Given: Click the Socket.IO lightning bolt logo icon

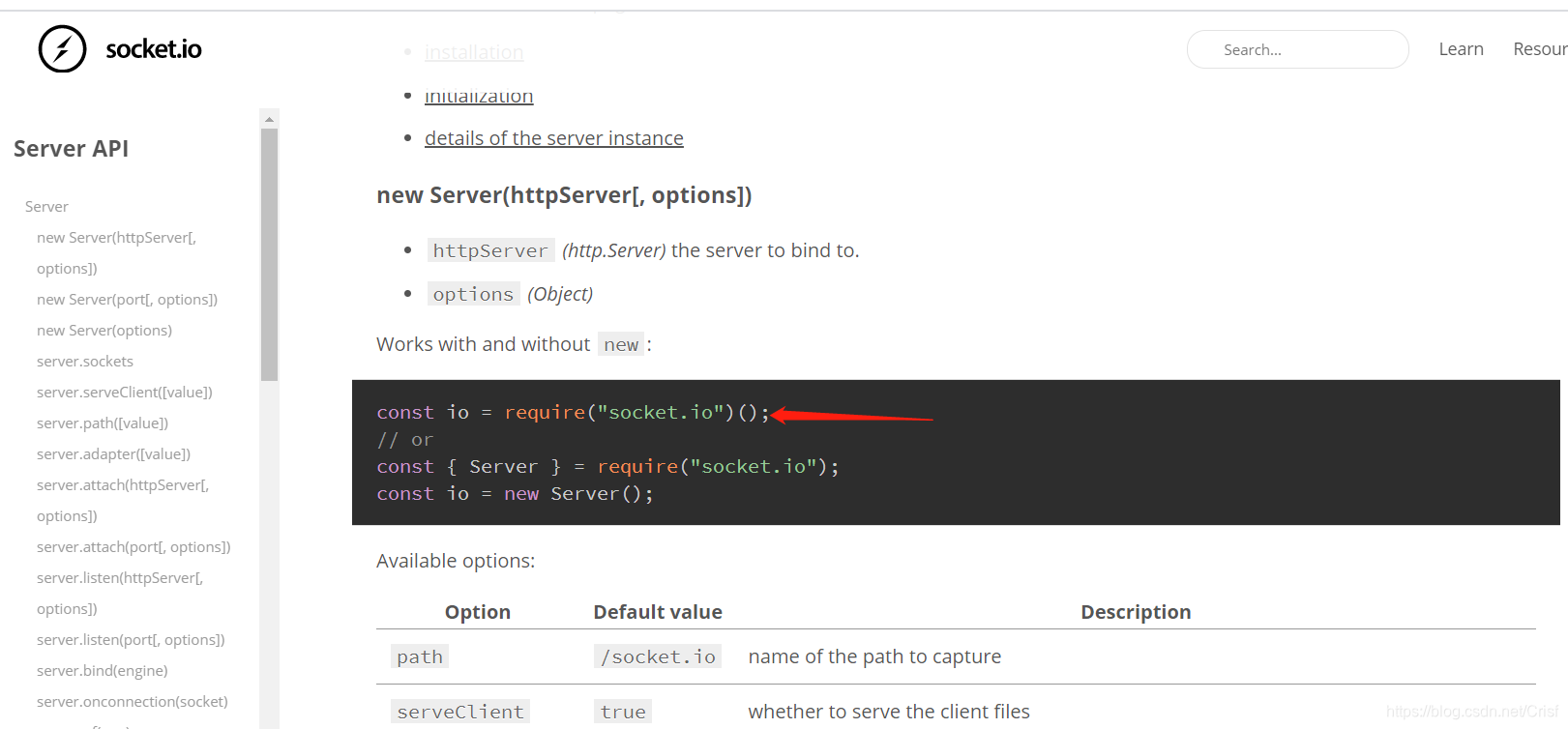Looking at the screenshot, I should click(62, 49).
